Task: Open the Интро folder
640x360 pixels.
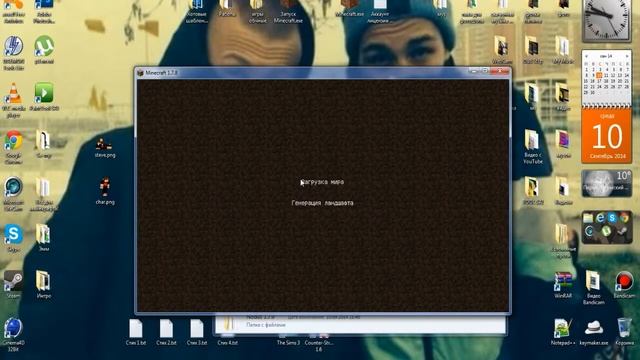Action: pos(43,284)
